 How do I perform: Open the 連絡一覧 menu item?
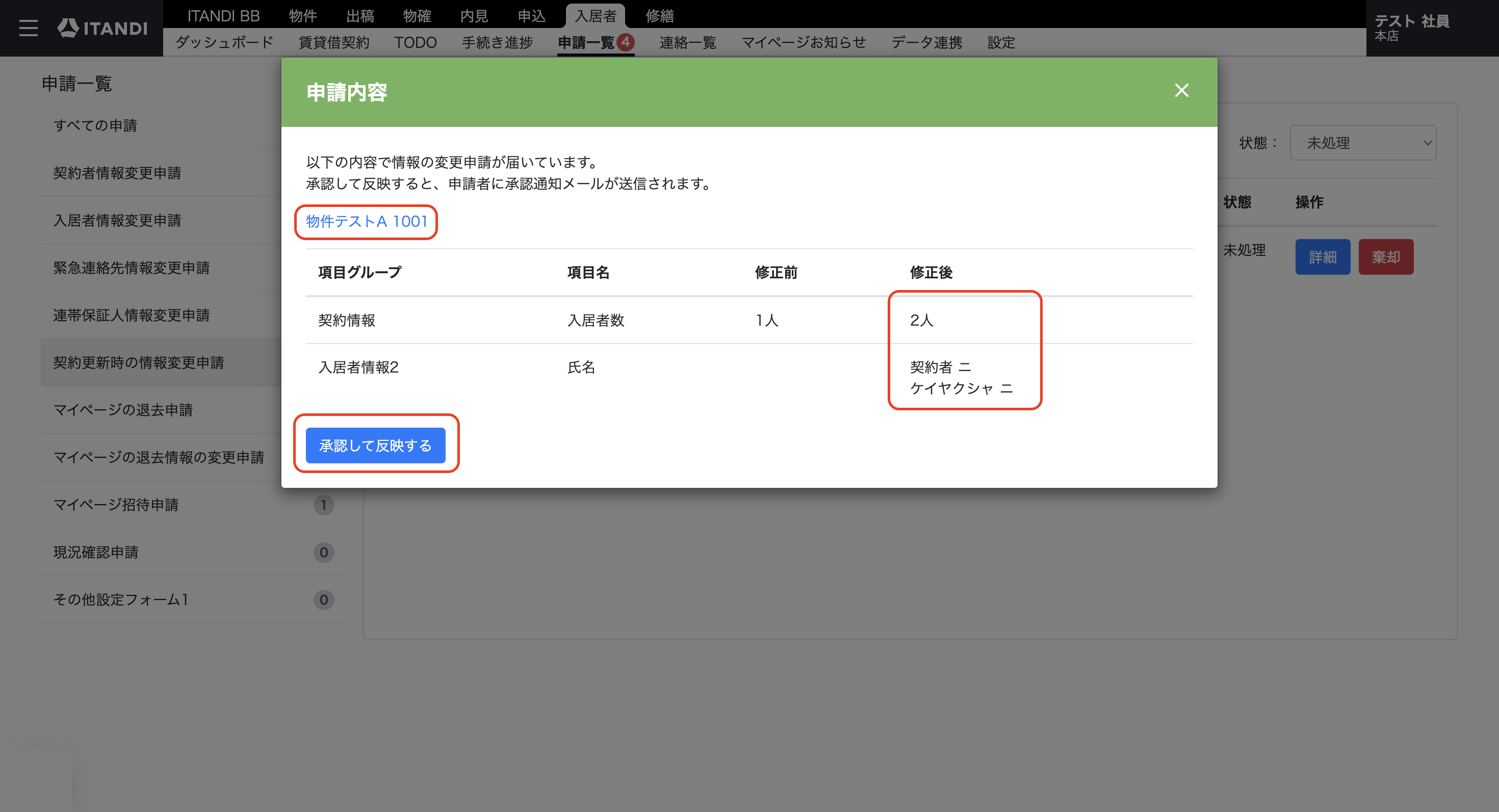tap(687, 42)
